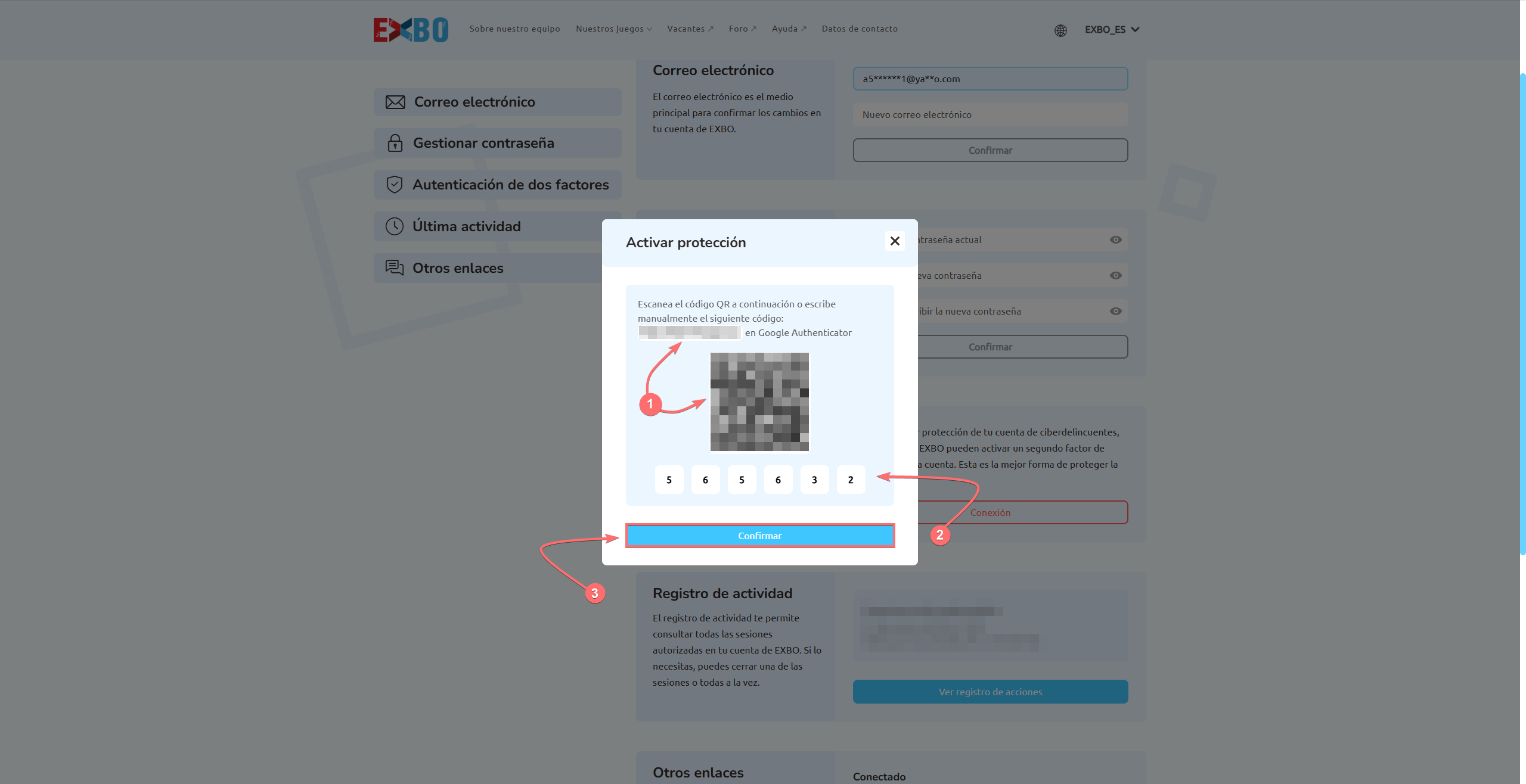The height and width of the screenshot is (784, 1526).
Task: Click the EXBO logo
Action: (411, 30)
